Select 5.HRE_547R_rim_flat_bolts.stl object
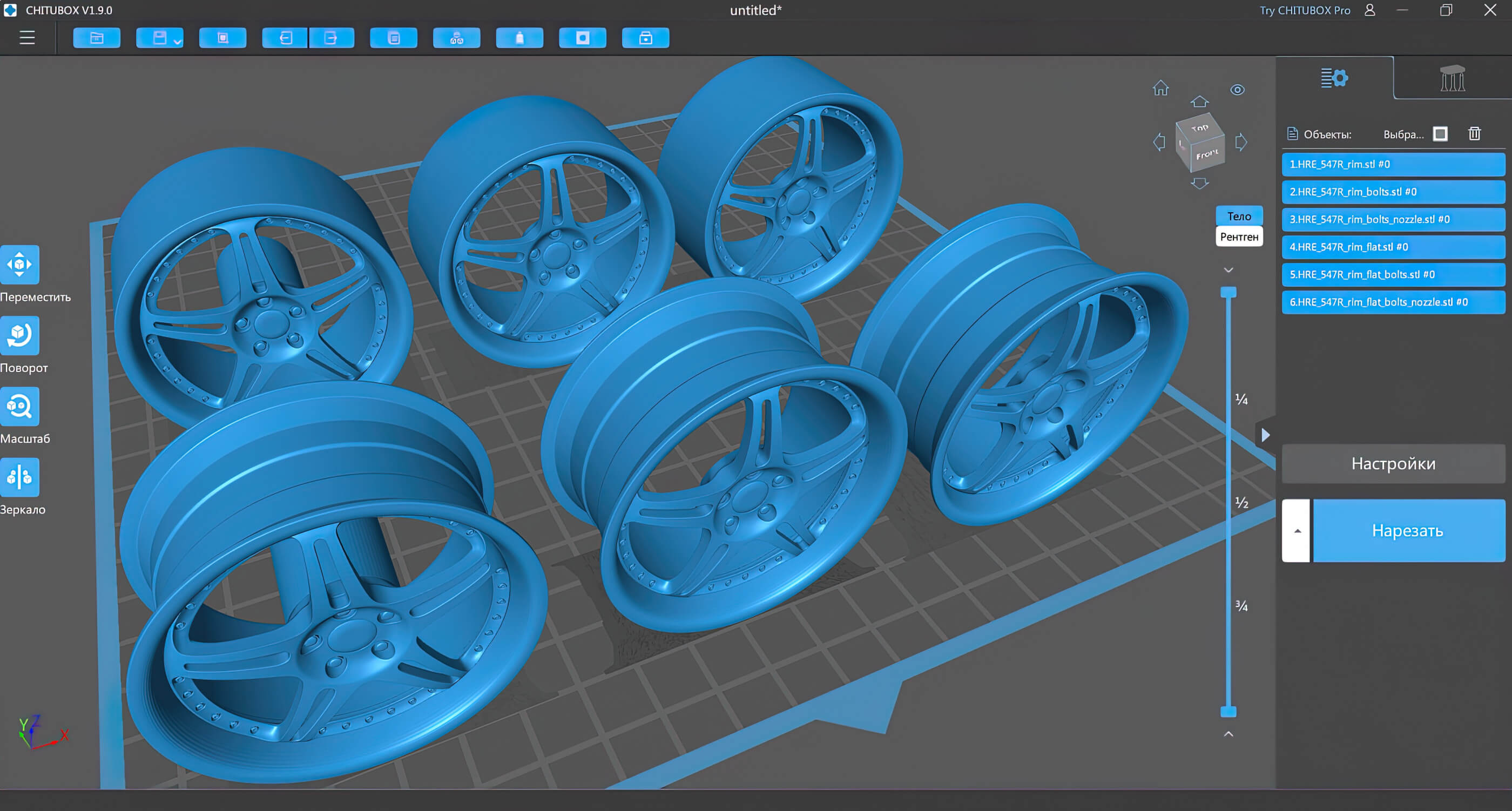 tap(1393, 275)
